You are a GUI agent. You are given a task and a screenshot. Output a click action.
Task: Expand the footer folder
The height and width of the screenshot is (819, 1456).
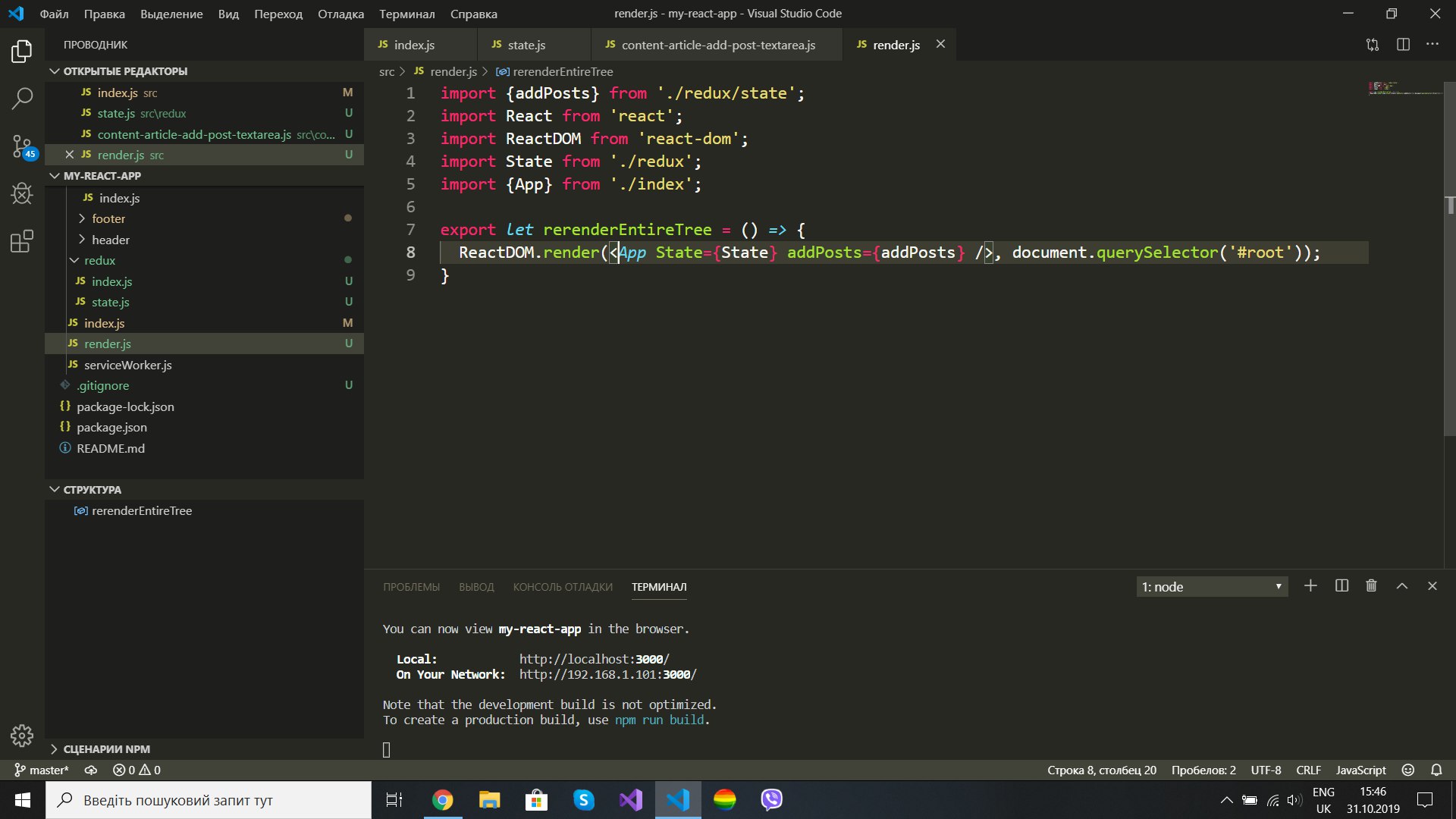point(108,218)
